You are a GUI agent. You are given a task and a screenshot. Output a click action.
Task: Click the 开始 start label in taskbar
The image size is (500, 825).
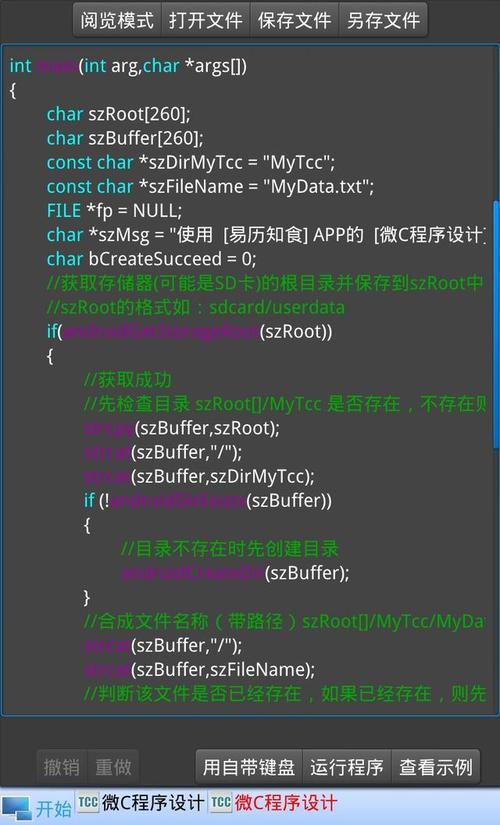coord(54,808)
